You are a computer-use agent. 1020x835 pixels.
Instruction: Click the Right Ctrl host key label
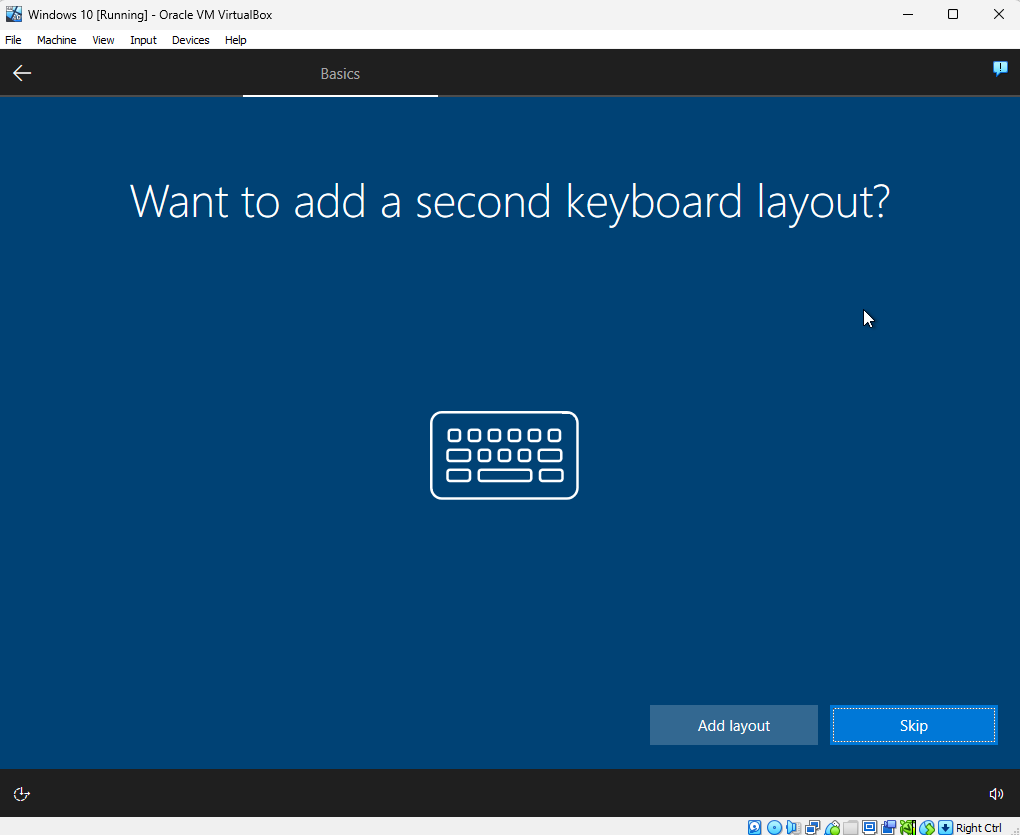point(978,827)
